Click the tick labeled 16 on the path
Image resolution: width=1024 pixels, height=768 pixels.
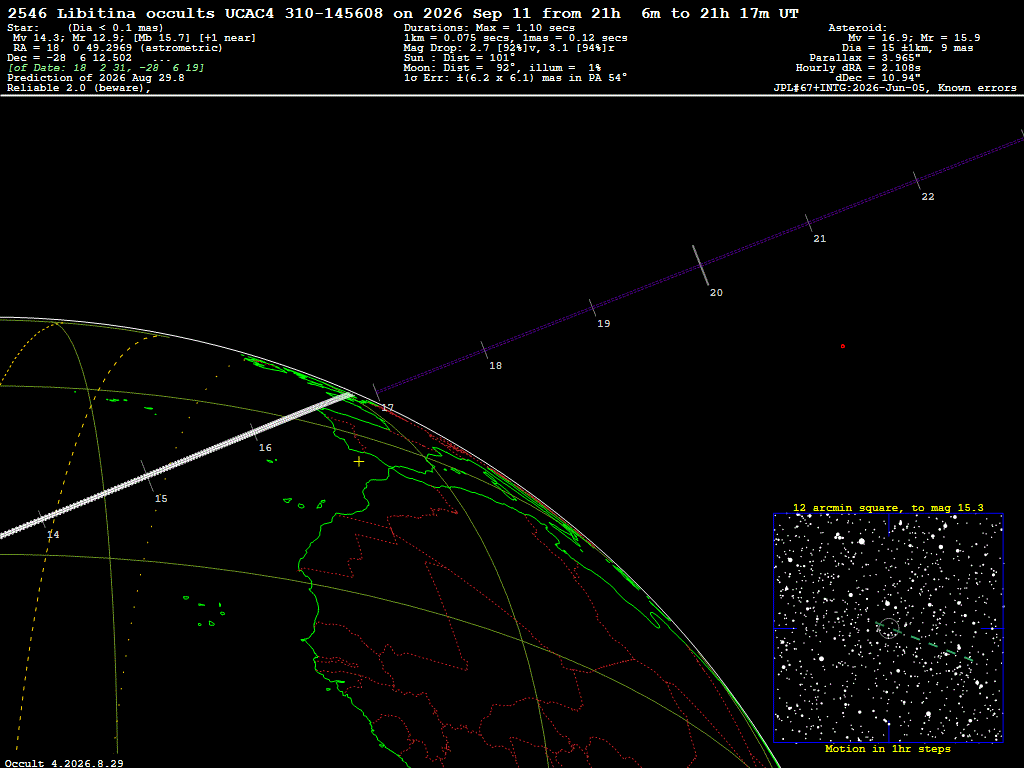265,448
